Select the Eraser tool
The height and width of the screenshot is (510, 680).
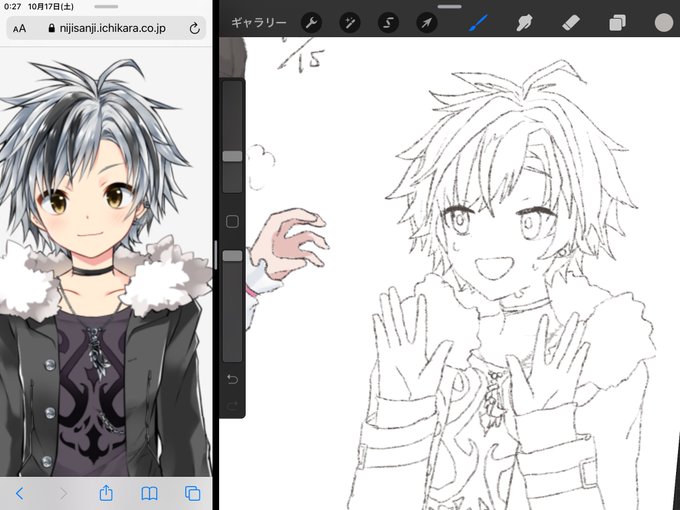571,23
